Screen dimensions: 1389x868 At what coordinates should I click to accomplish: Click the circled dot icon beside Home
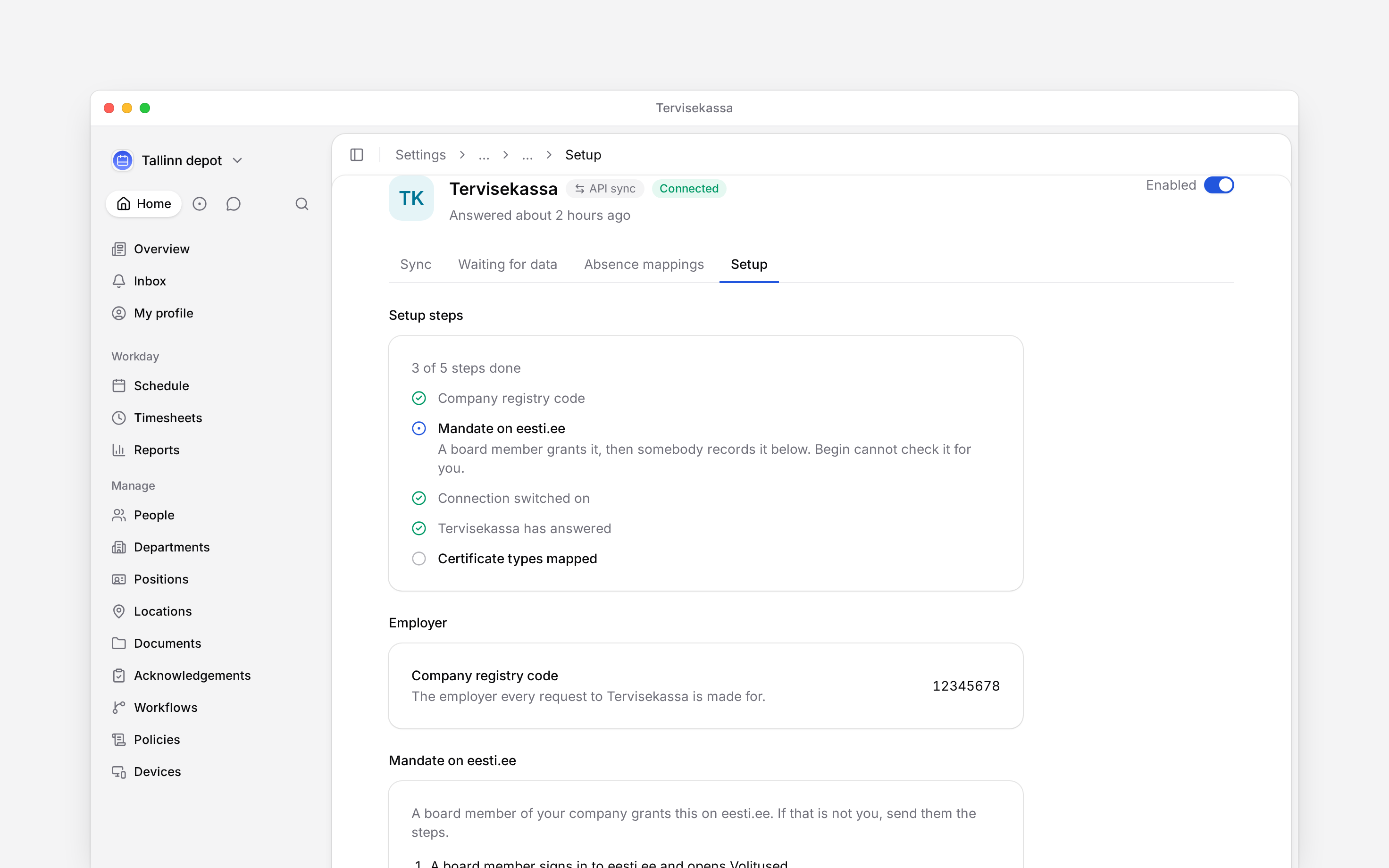click(x=199, y=204)
